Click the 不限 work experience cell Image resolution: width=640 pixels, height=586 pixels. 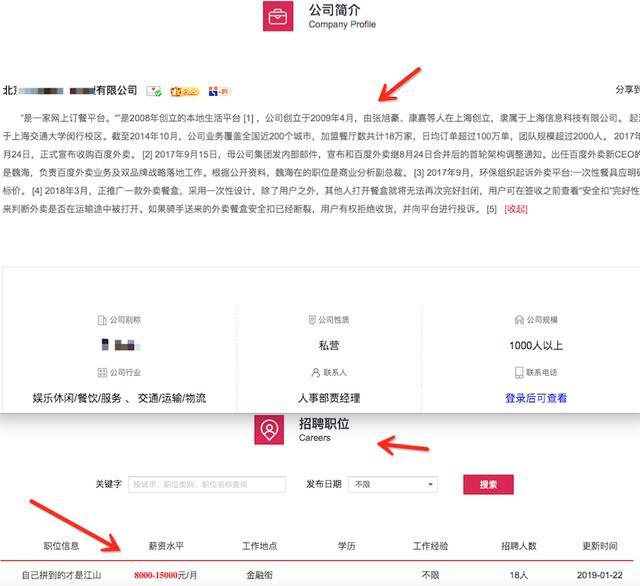tap(431, 575)
